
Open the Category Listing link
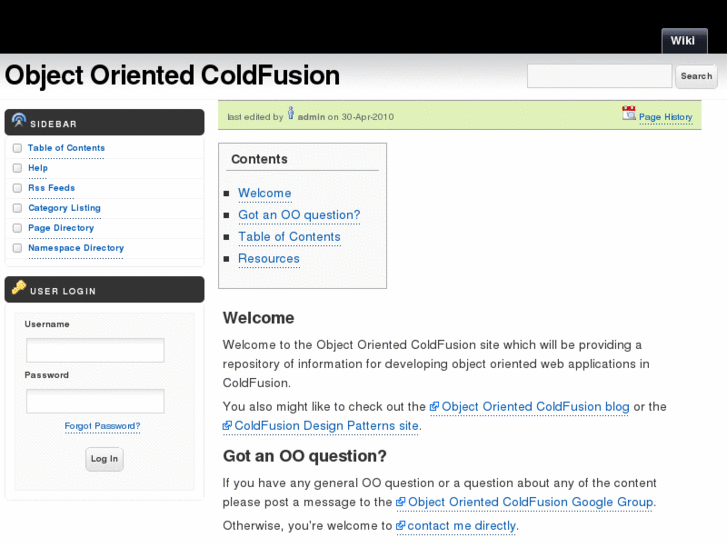(64, 208)
